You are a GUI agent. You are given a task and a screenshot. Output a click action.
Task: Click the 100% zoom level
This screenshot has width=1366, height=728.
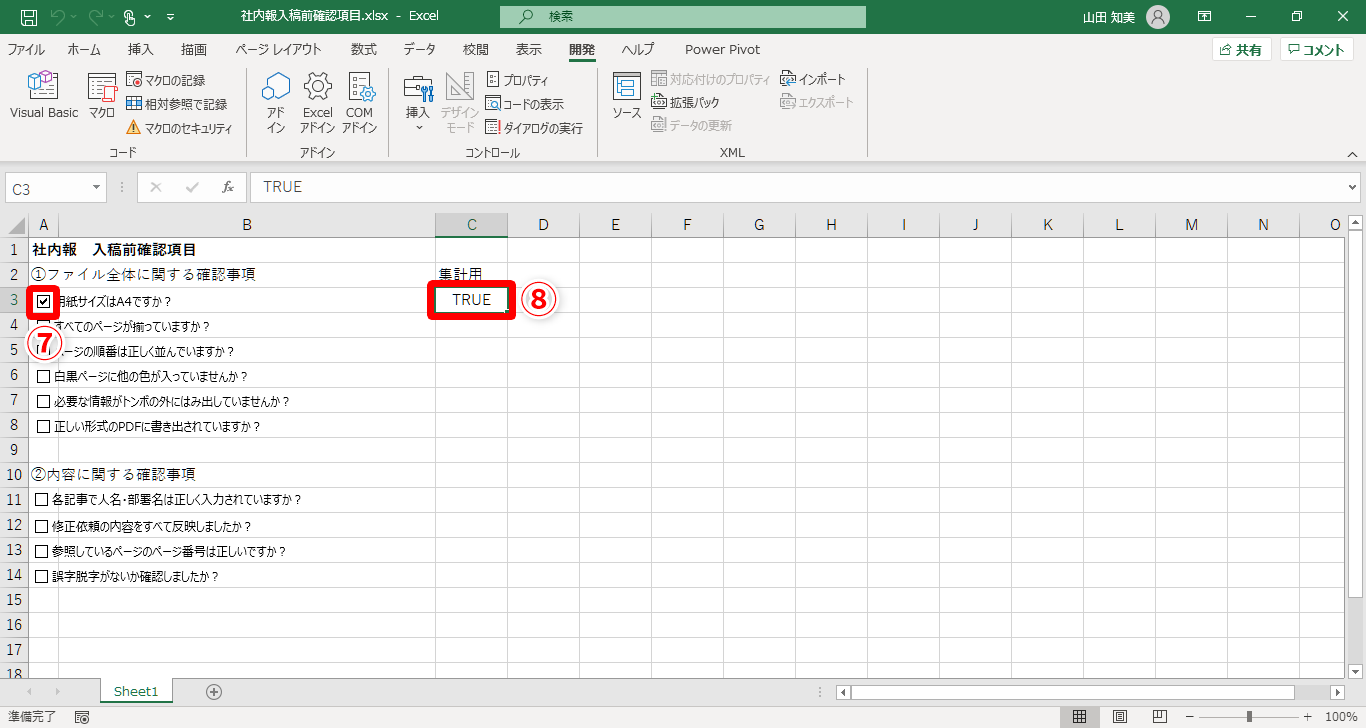click(1340, 717)
